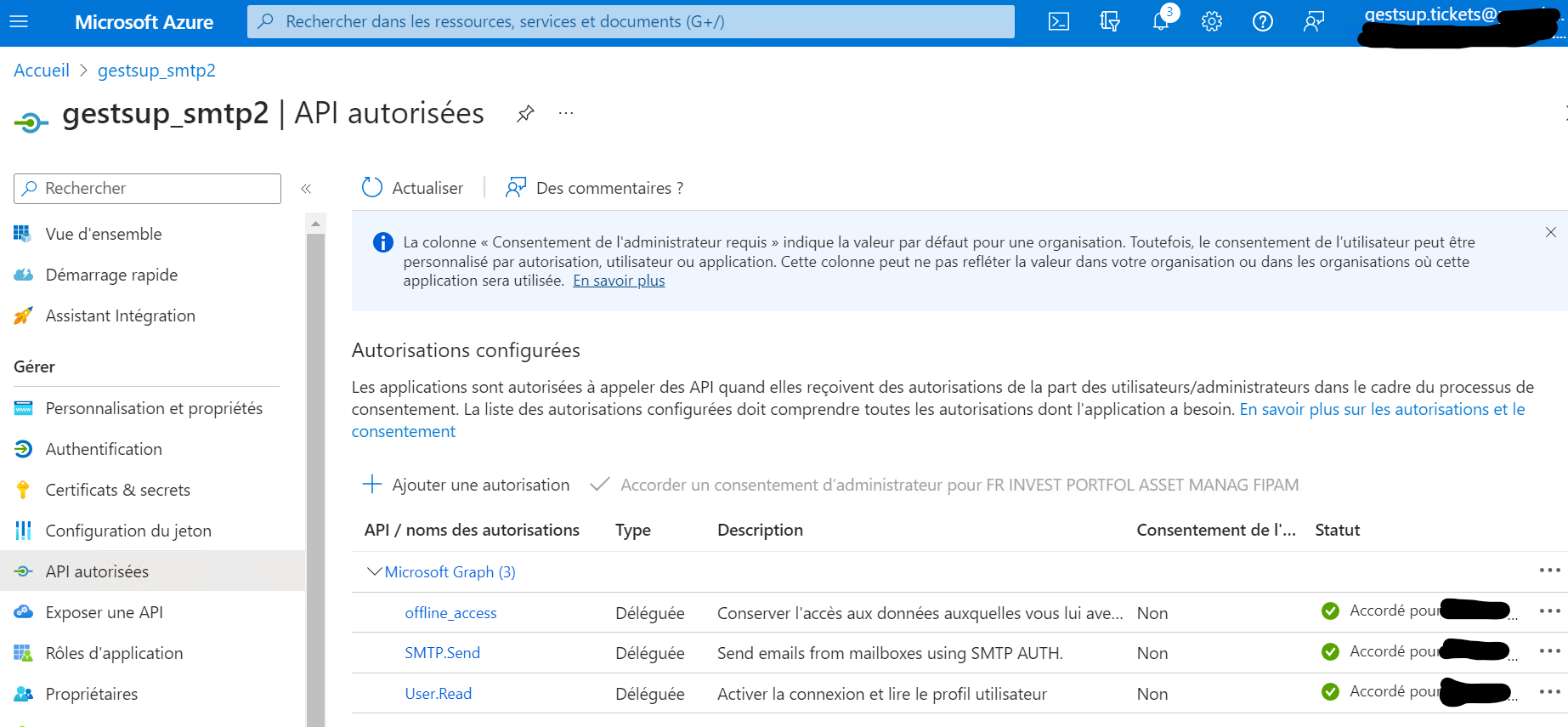Open the ellipsis menu for SMTP.Send row

pyautogui.click(x=1549, y=651)
